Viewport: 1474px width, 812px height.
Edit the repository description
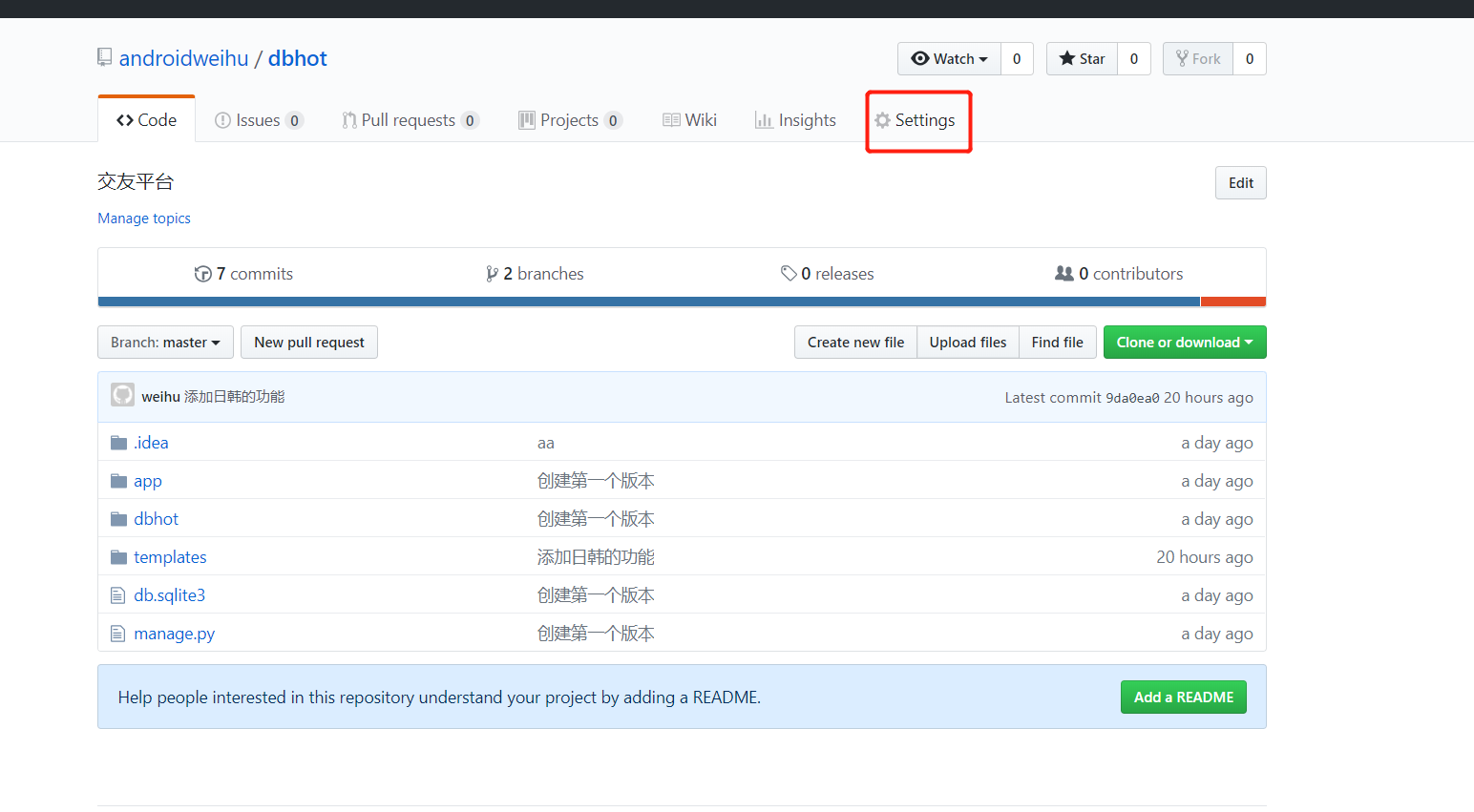[x=1241, y=183]
